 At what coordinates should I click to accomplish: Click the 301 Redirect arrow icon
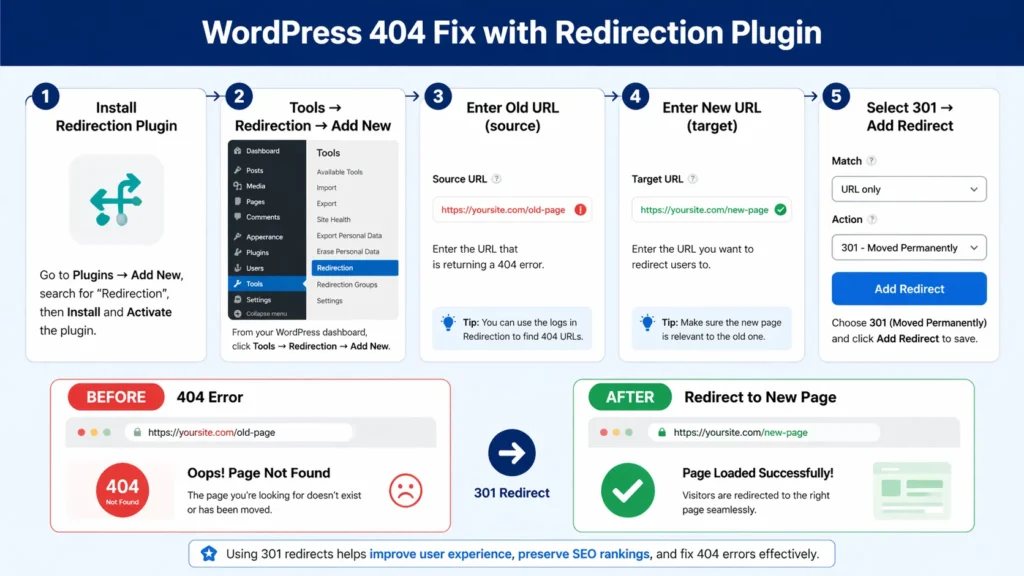pyautogui.click(x=511, y=450)
